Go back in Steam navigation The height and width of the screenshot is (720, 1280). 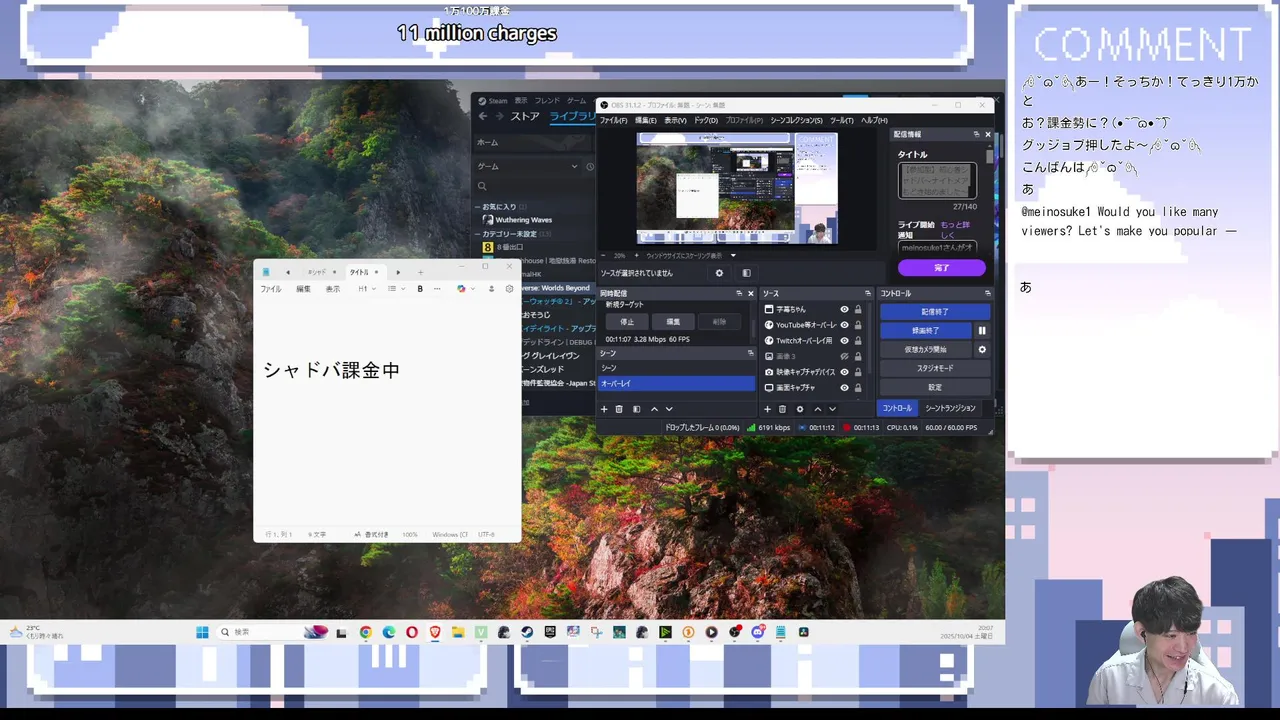coord(483,116)
